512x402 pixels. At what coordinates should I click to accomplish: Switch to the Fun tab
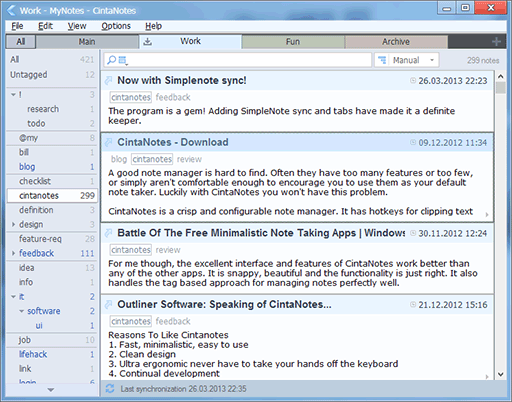pyautogui.click(x=293, y=42)
